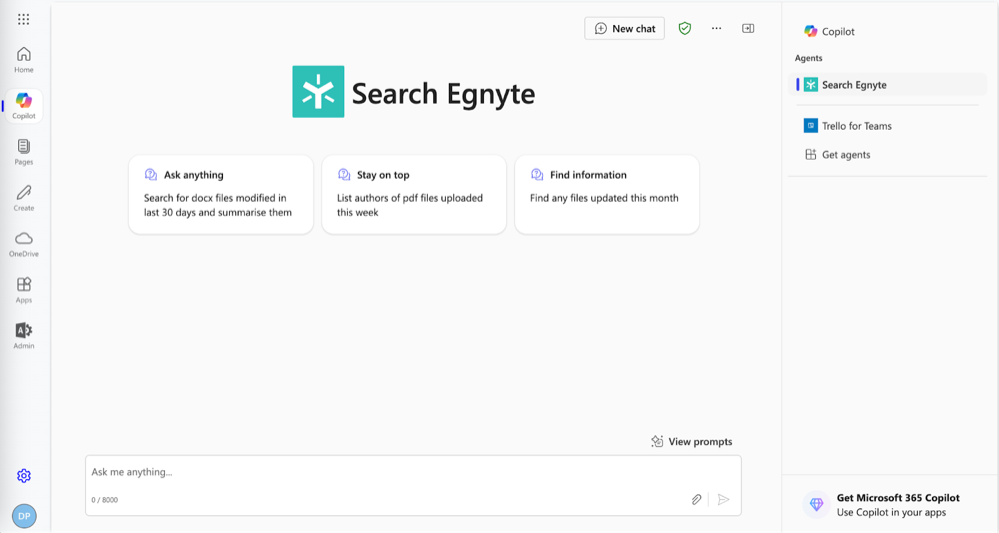Click the Search Egnyte logo tile
The height and width of the screenshot is (533, 999).
tap(319, 92)
